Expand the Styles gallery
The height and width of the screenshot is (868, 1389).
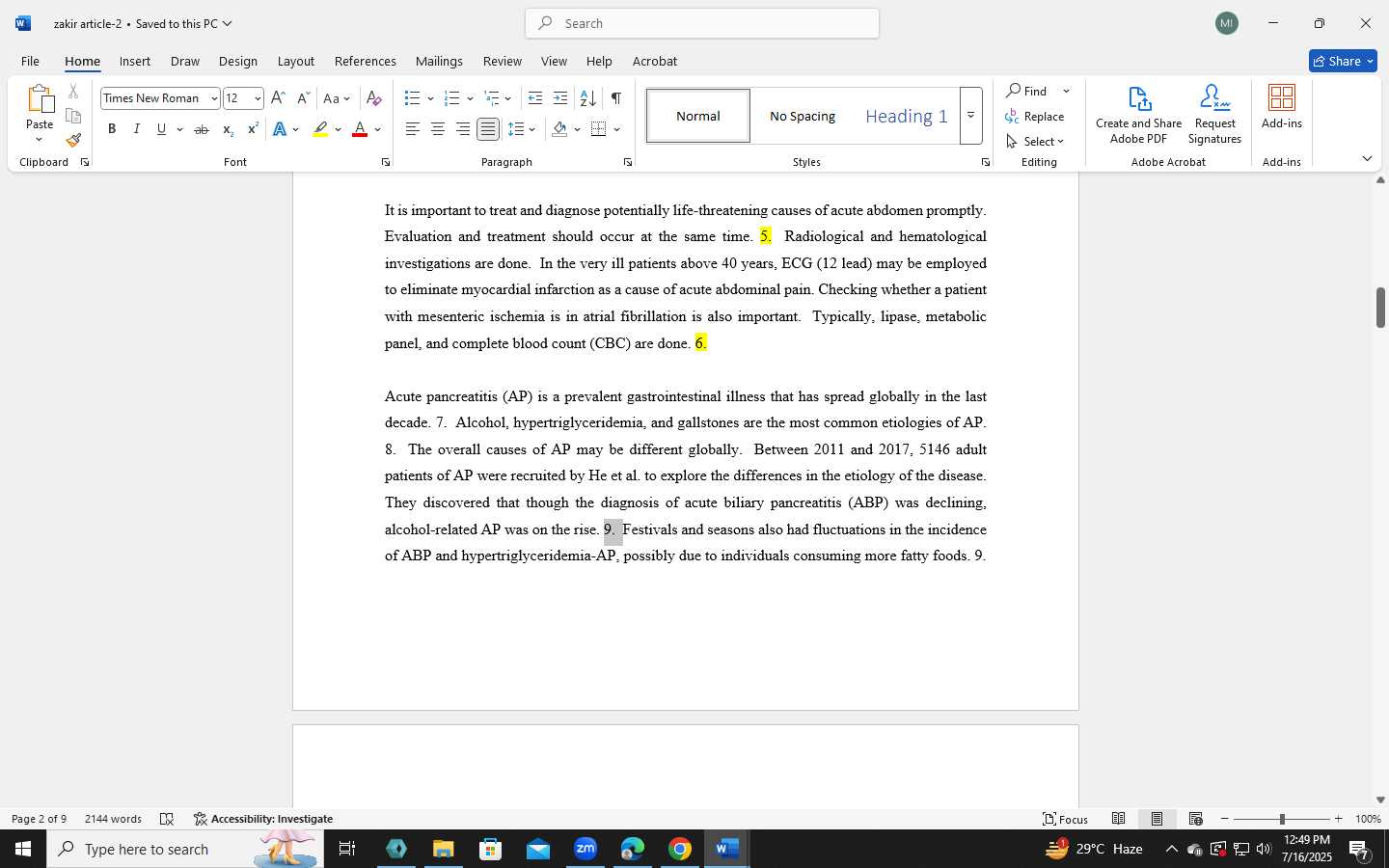[971, 116]
